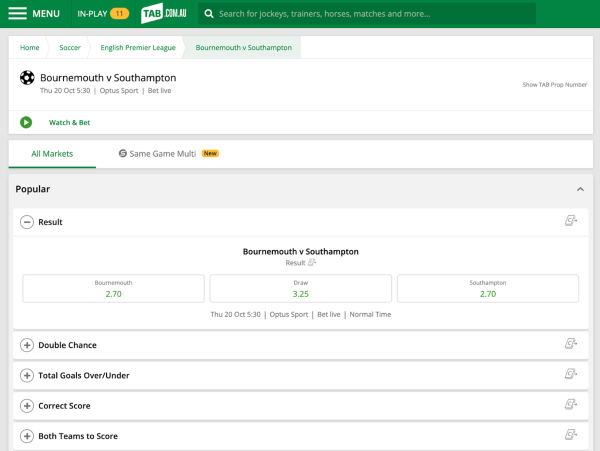This screenshot has height=451, width=600.
Task: Expand the Double Chance market
Action: [27, 345]
